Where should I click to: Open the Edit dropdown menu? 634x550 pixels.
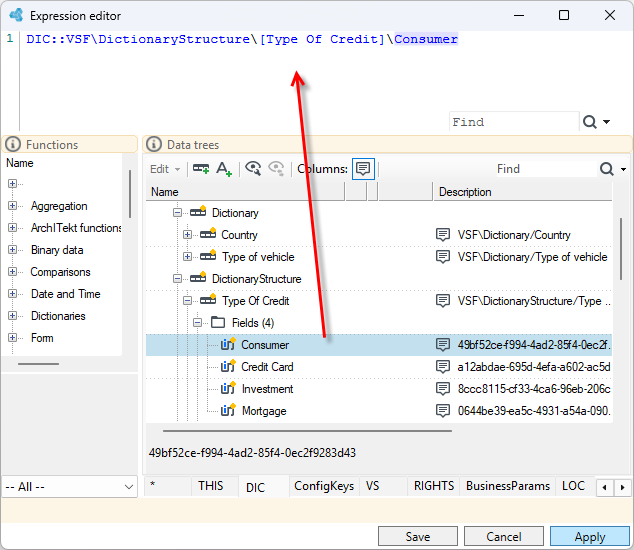(165, 169)
